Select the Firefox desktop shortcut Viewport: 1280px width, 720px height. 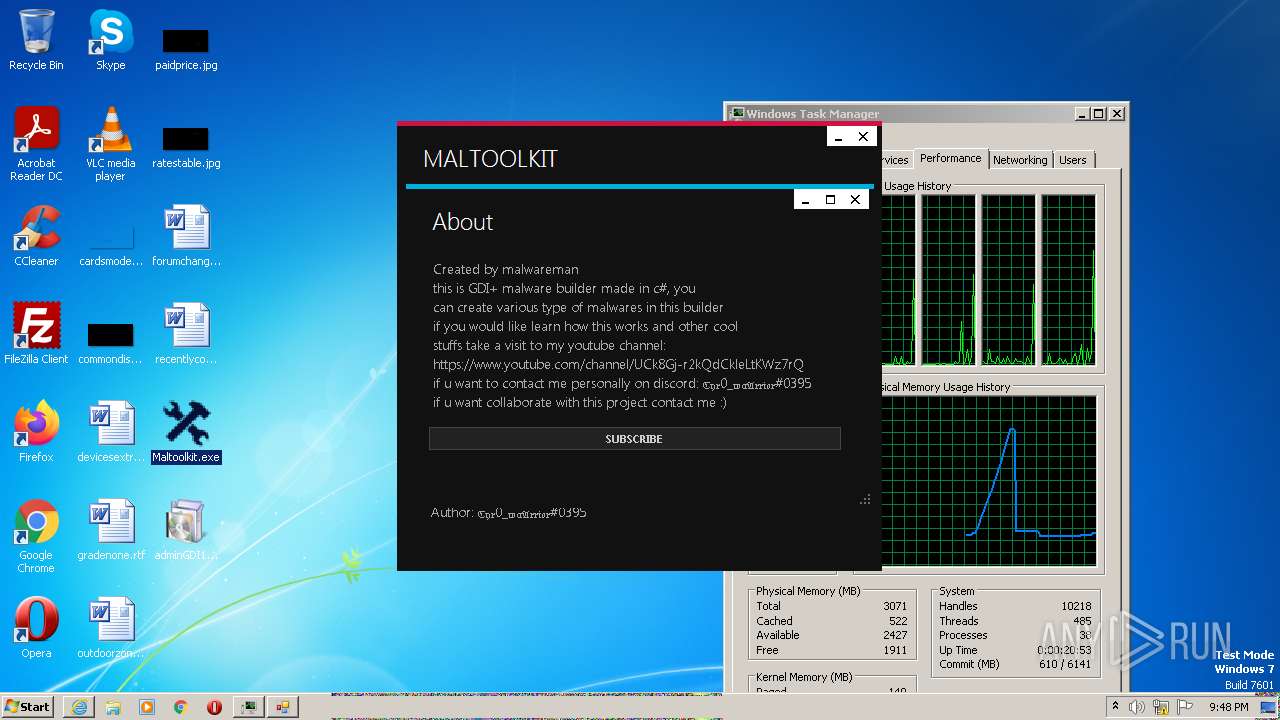pyautogui.click(x=36, y=432)
